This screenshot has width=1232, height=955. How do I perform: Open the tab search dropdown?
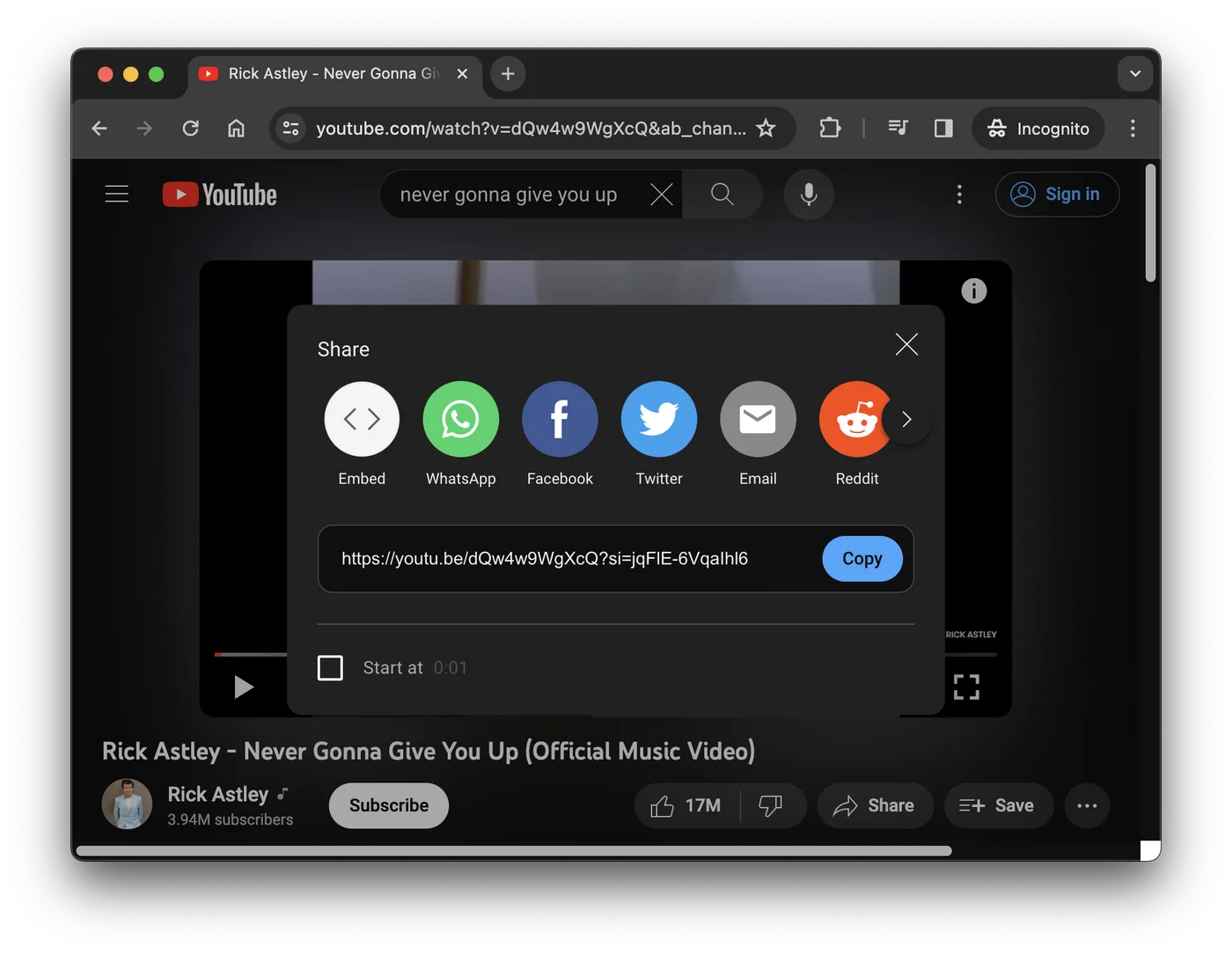click(x=1134, y=74)
